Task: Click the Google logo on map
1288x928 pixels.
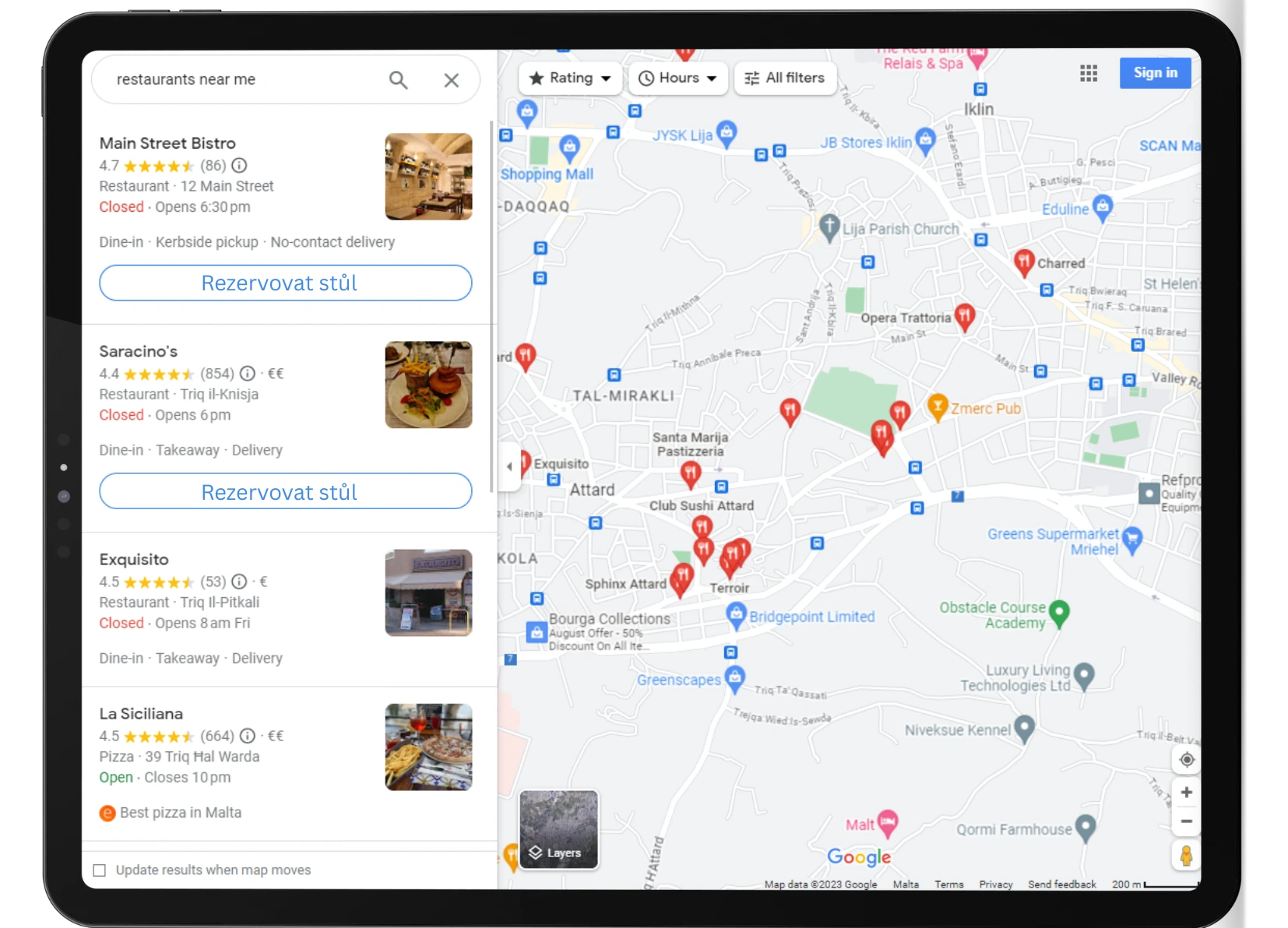Action: (859, 856)
